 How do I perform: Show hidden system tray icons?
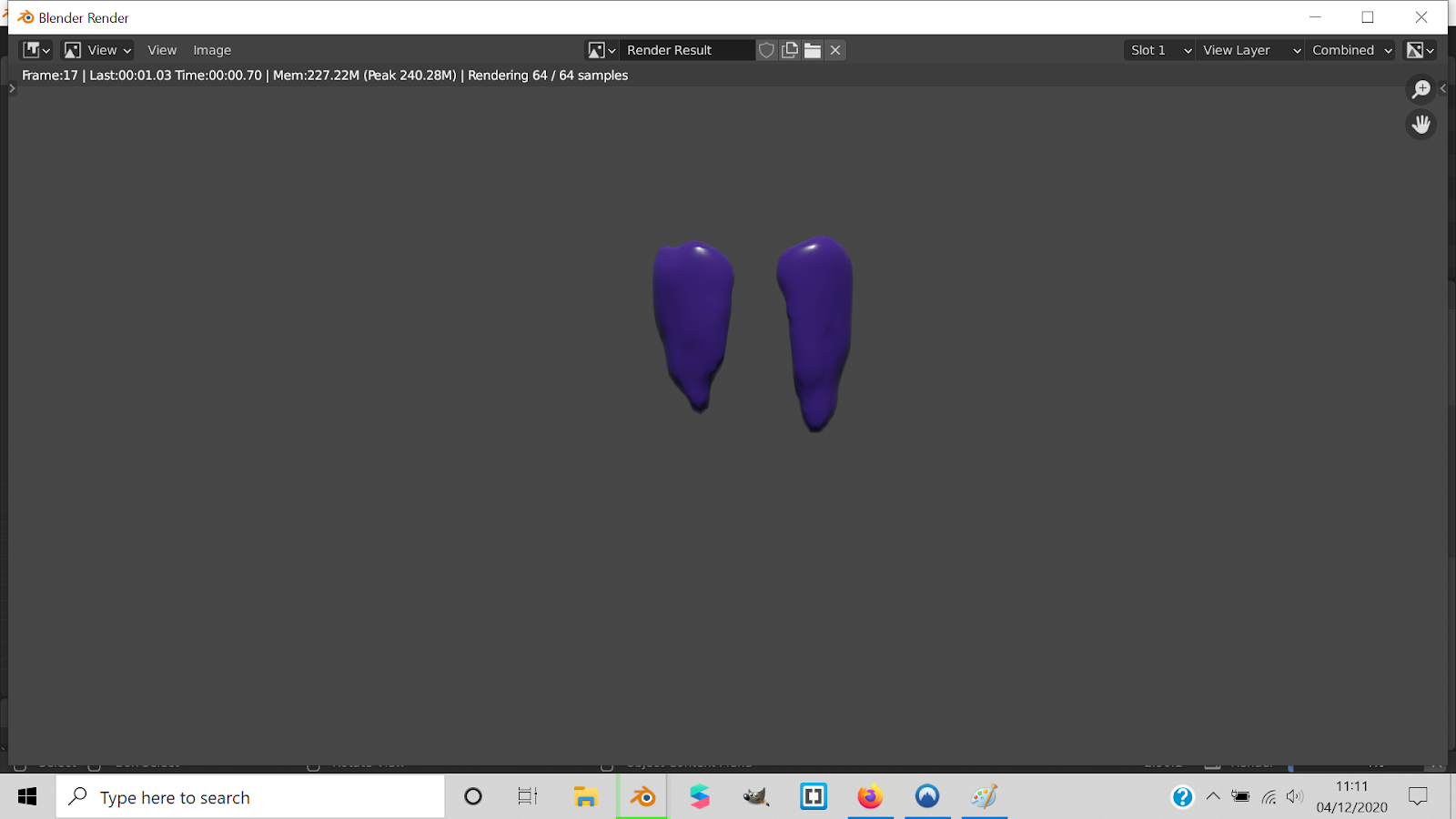click(1213, 796)
